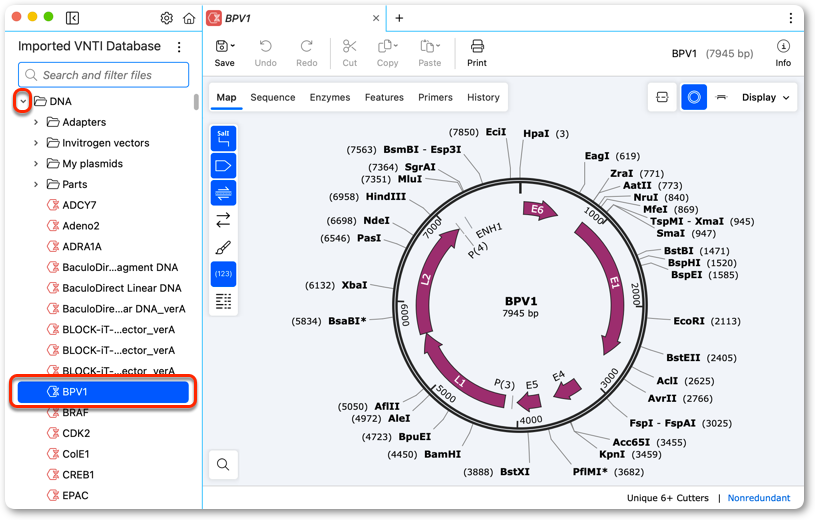Close the BPV1 tab
Viewport: 815px width, 520px height.
[x=376, y=18]
